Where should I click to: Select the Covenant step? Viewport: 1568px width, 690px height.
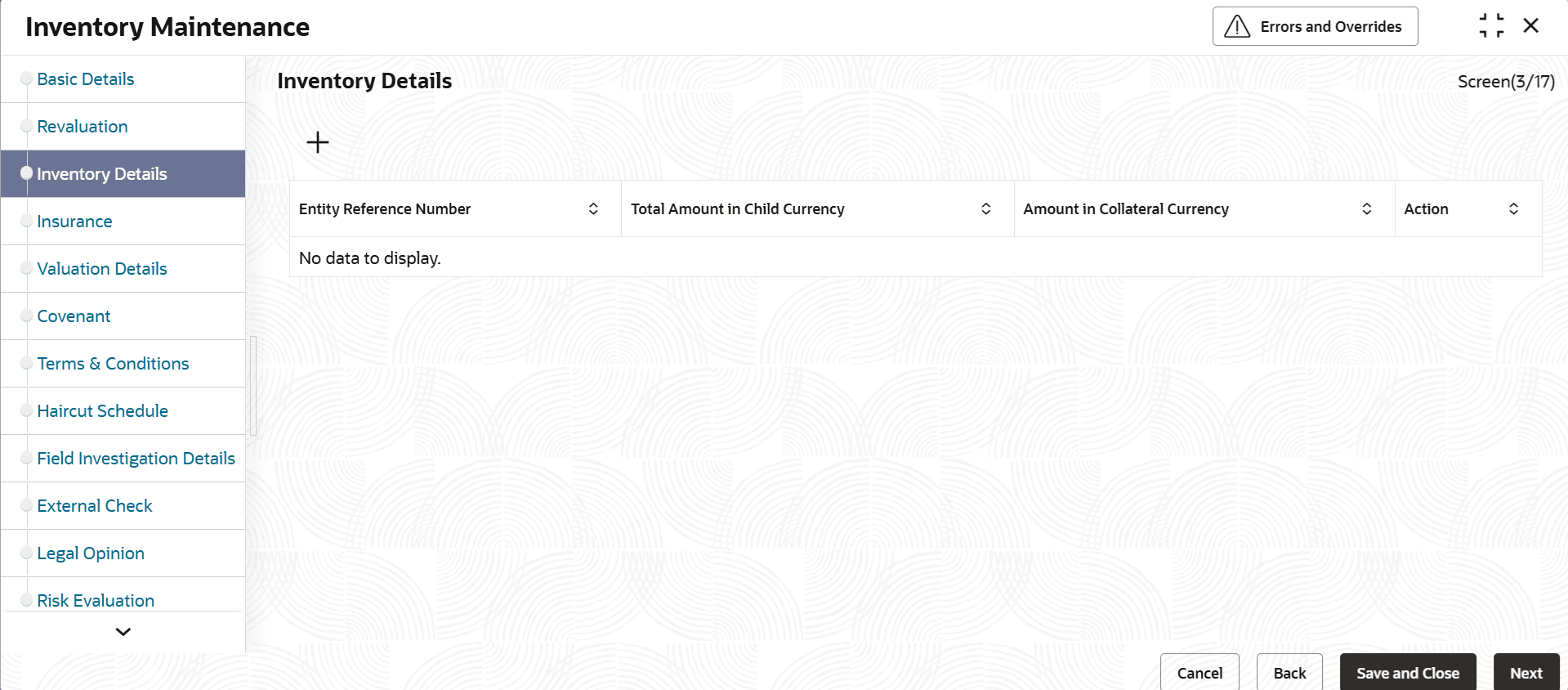coord(74,316)
